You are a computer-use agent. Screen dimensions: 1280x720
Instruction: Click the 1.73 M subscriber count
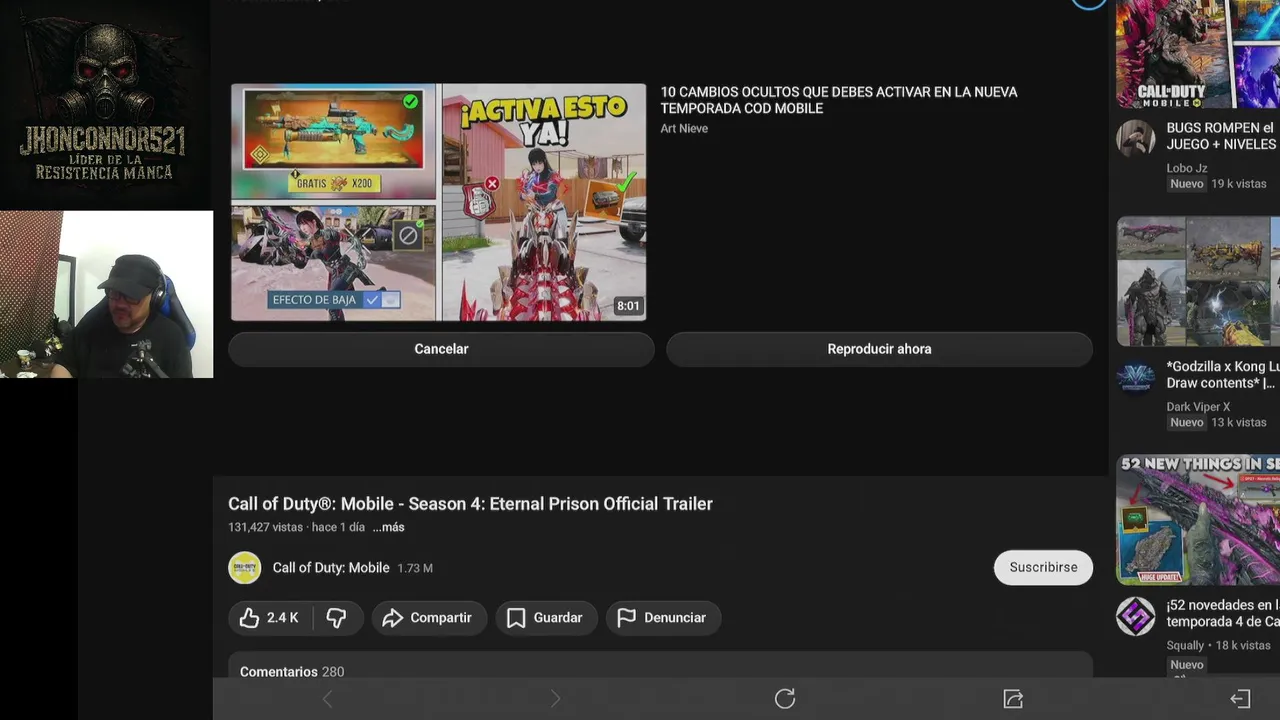[415, 568]
